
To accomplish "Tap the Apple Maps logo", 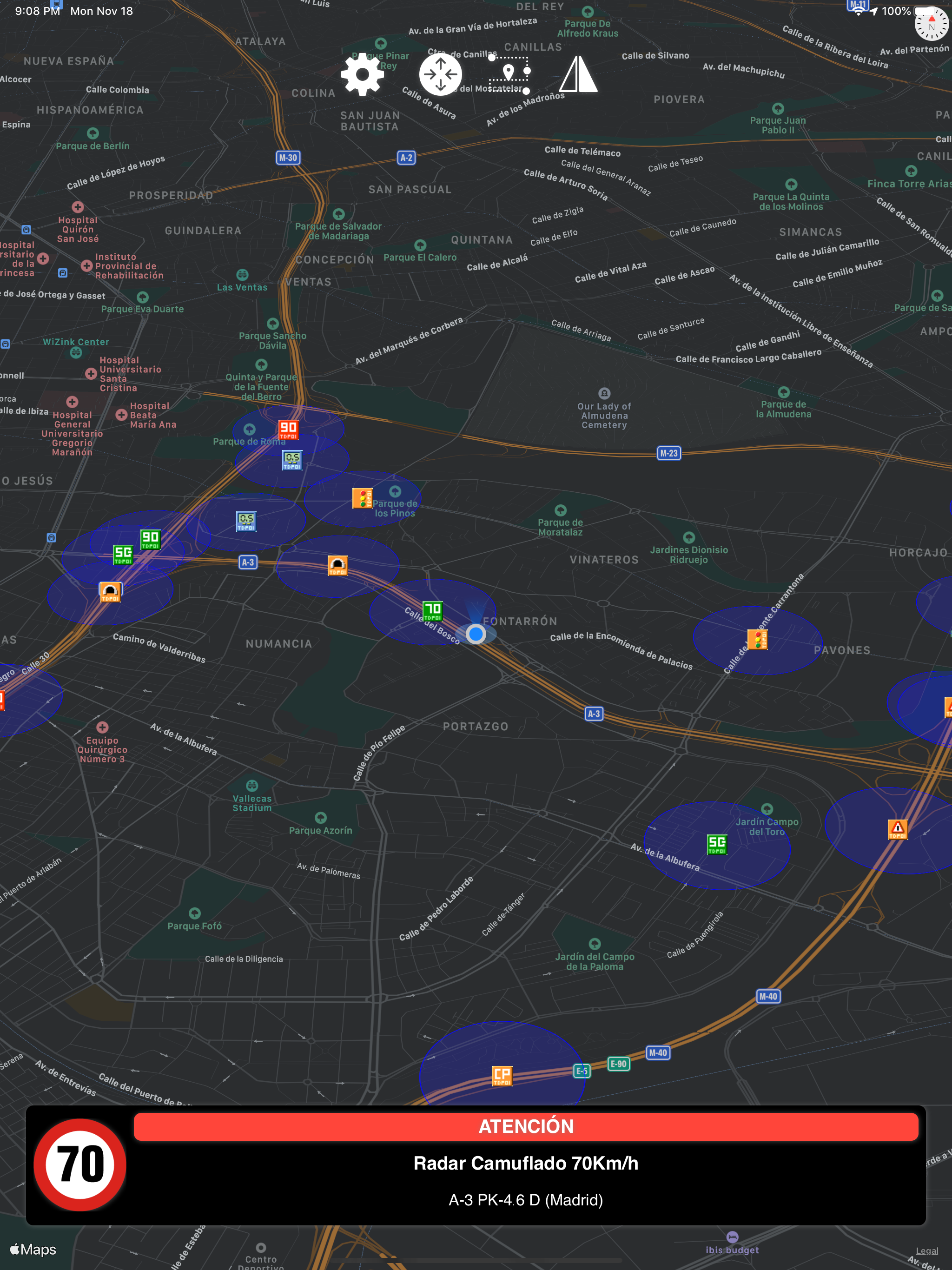I will [x=33, y=1250].
